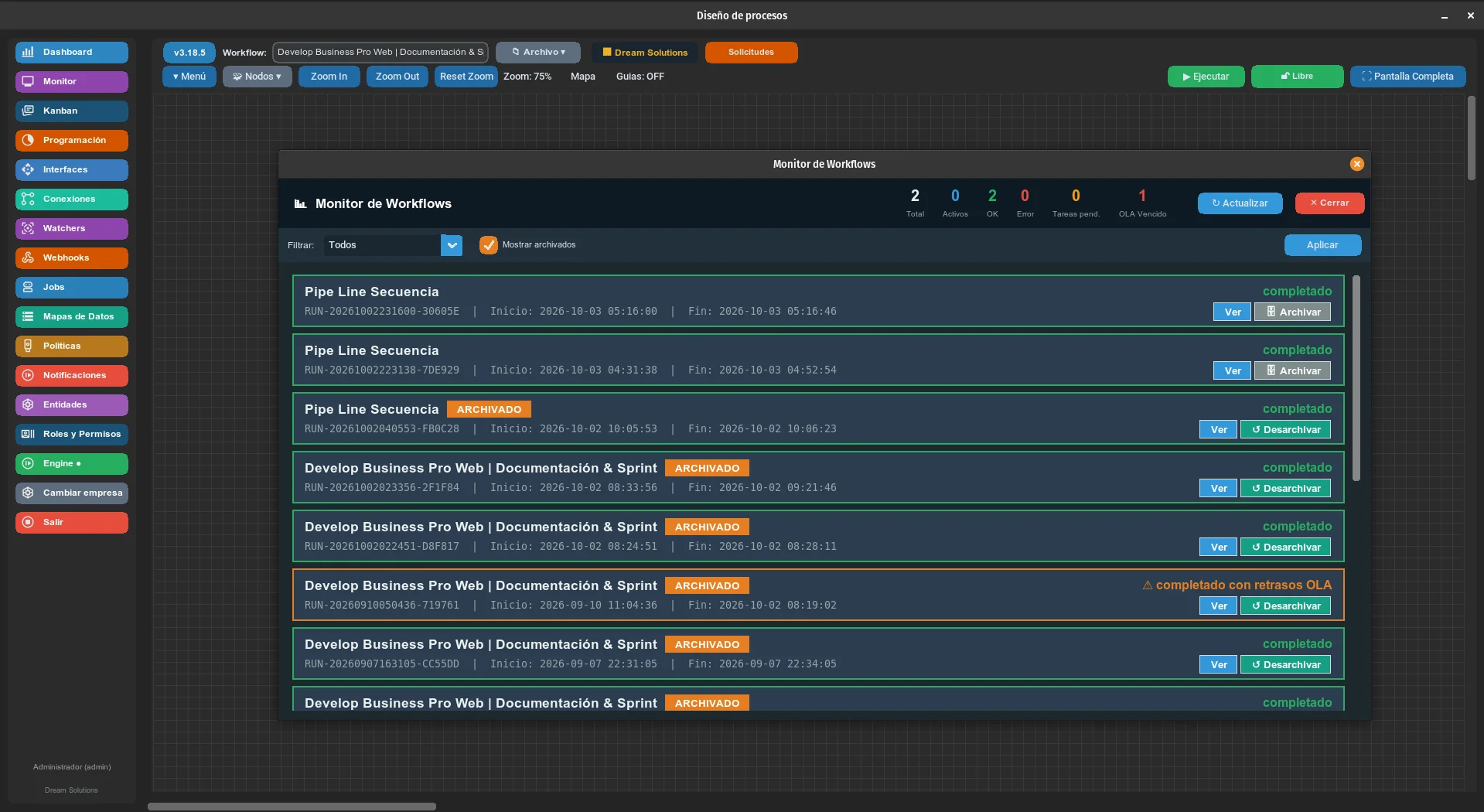Click the Engine status icon
This screenshot has height=812, width=1484.
pos(28,464)
